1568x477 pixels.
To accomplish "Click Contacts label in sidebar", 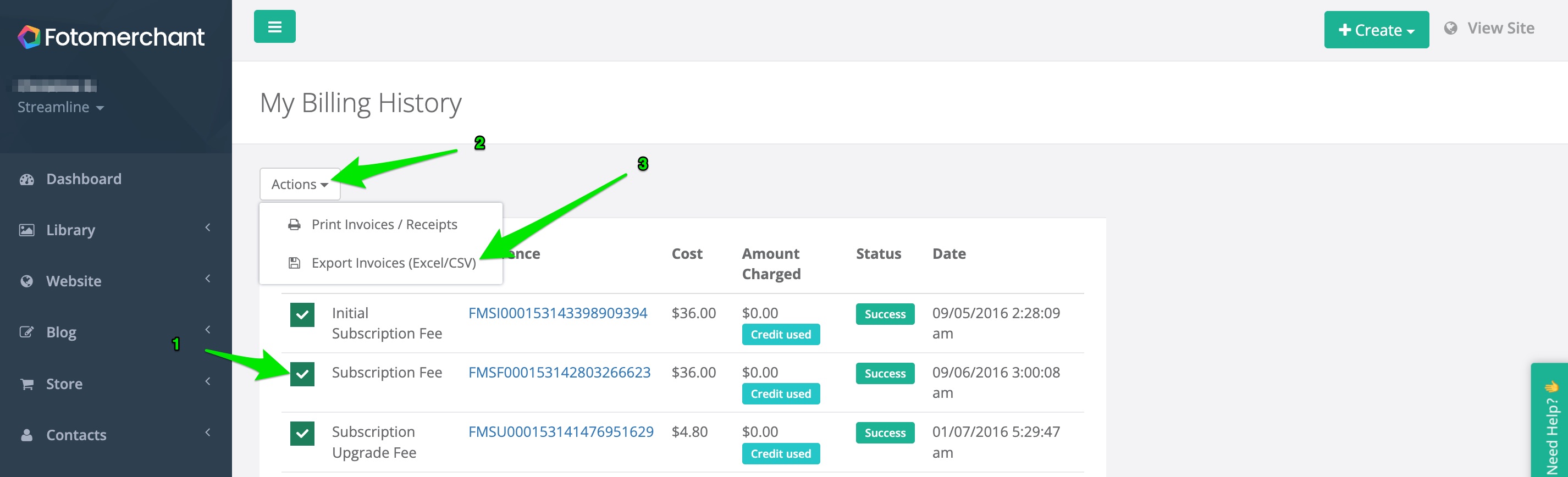I will 76,436.
